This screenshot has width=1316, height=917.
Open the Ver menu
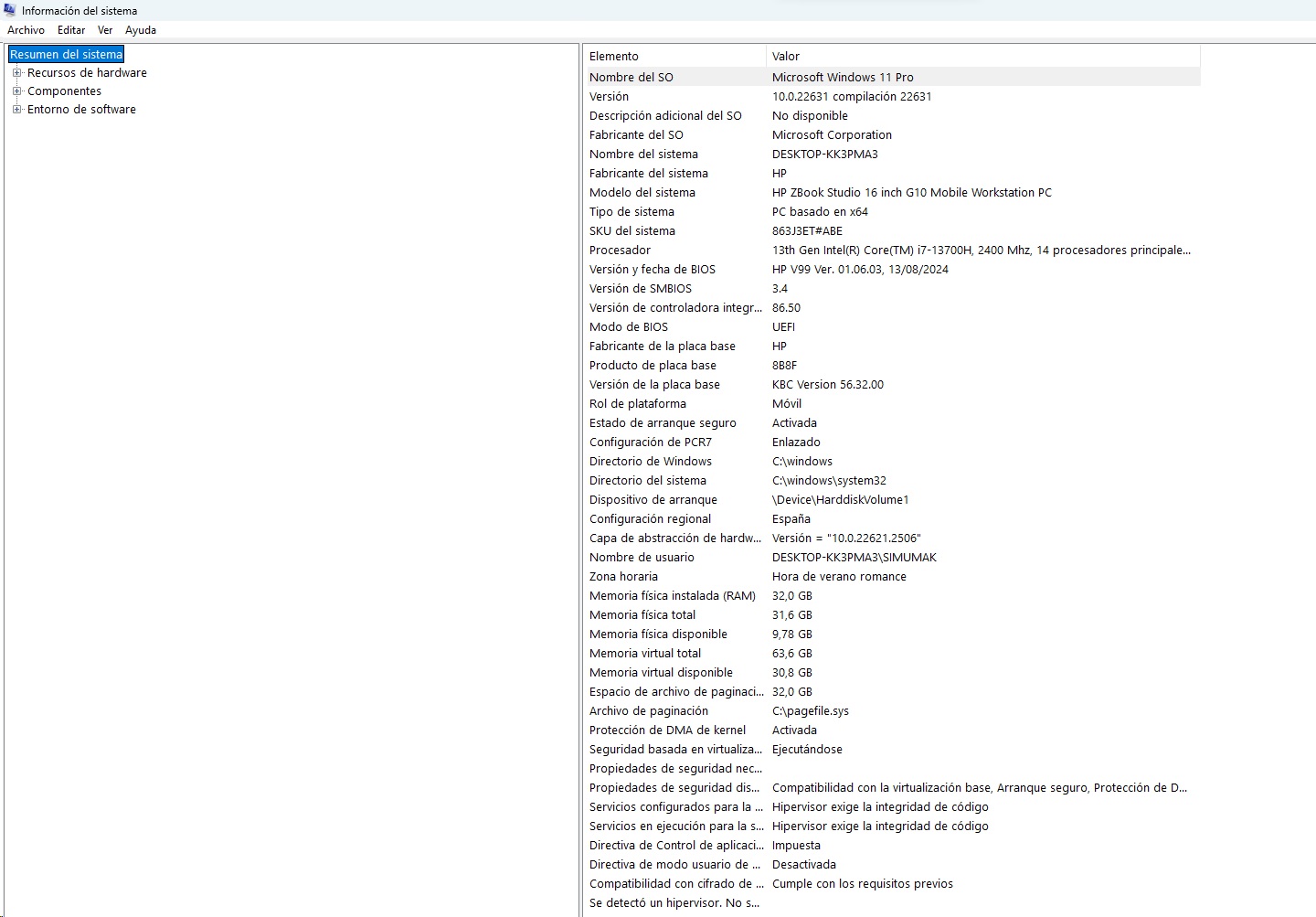(x=105, y=30)
